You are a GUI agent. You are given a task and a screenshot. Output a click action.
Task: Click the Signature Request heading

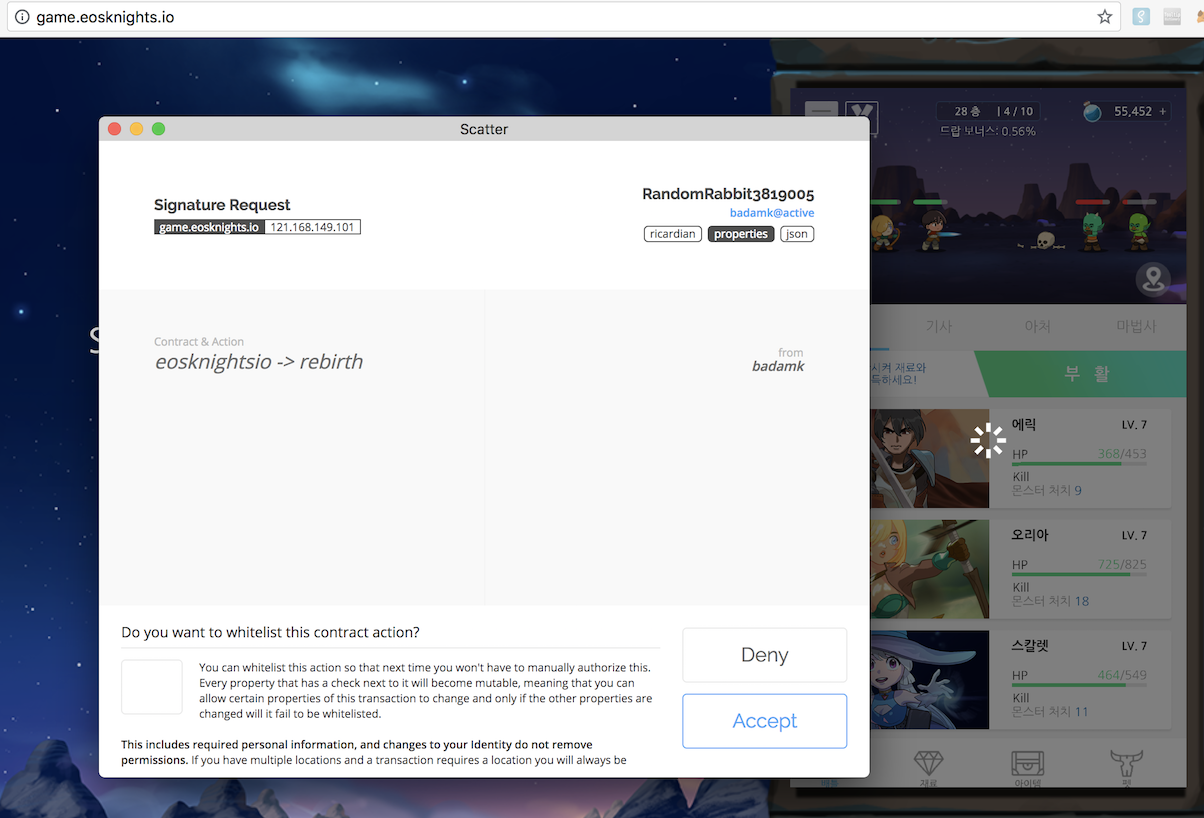click(222, 205)
